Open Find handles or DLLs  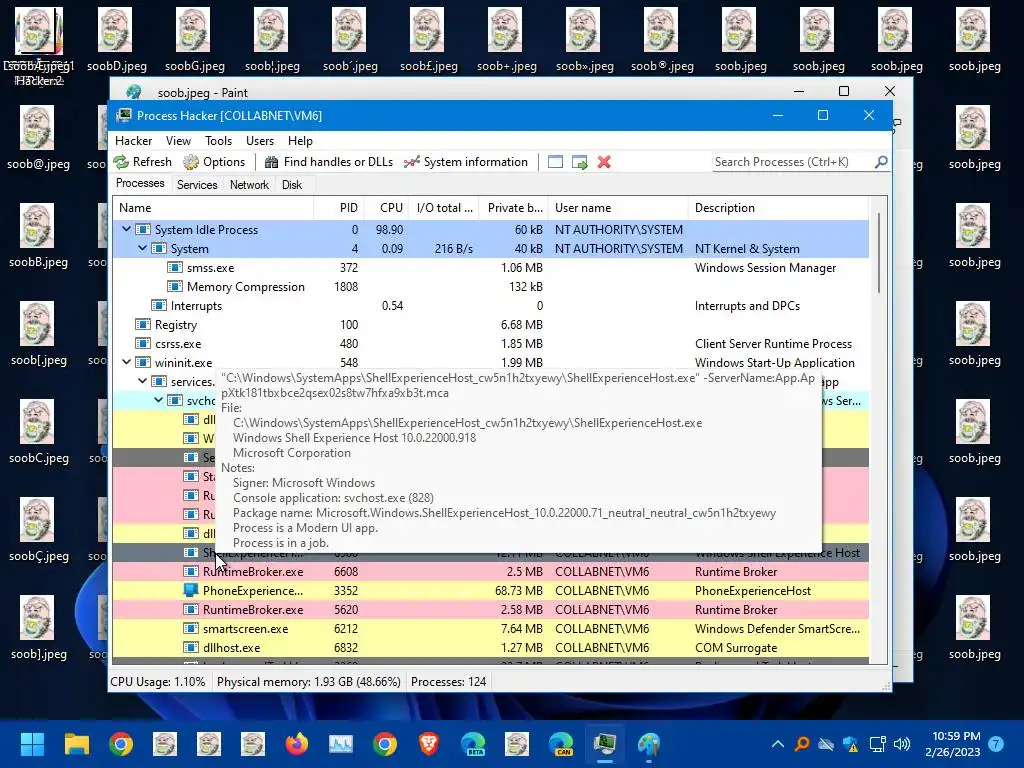point(328,162)
